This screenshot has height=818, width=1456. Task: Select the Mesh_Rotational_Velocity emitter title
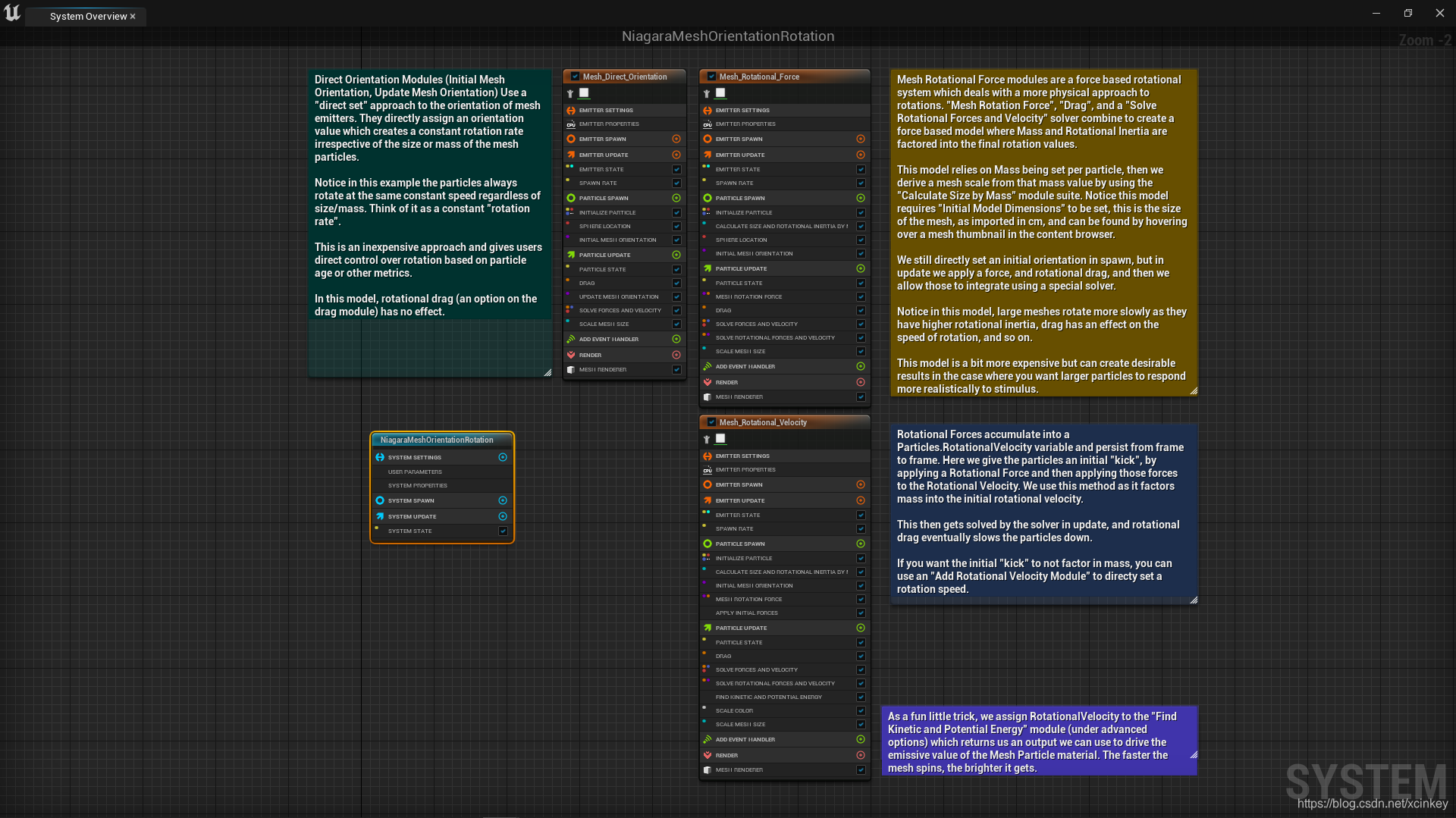[763, 422]
